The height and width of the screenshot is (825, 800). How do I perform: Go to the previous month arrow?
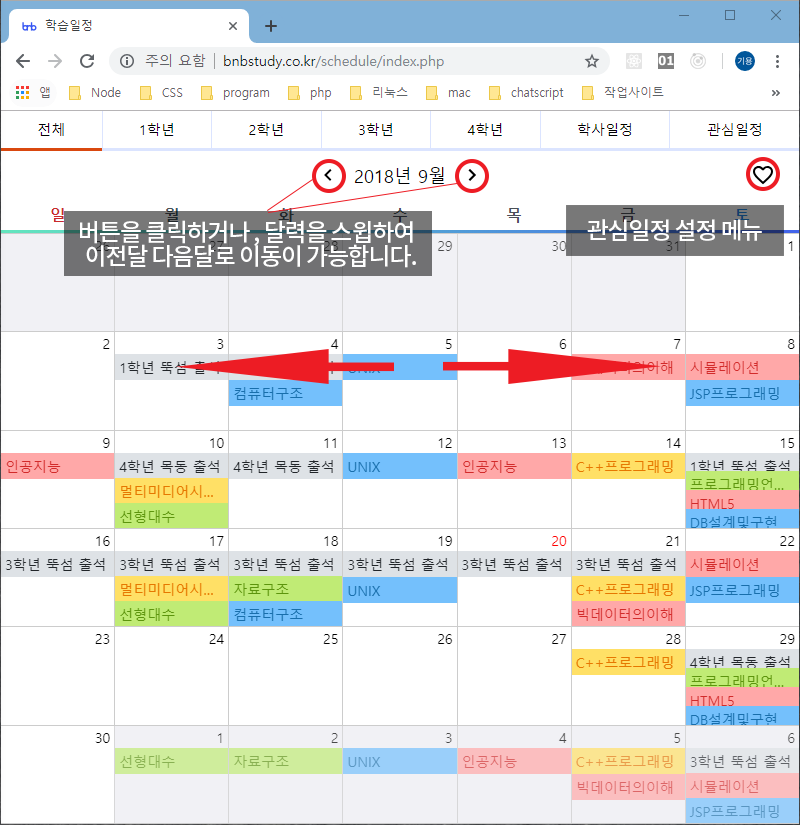pos(329,175)
